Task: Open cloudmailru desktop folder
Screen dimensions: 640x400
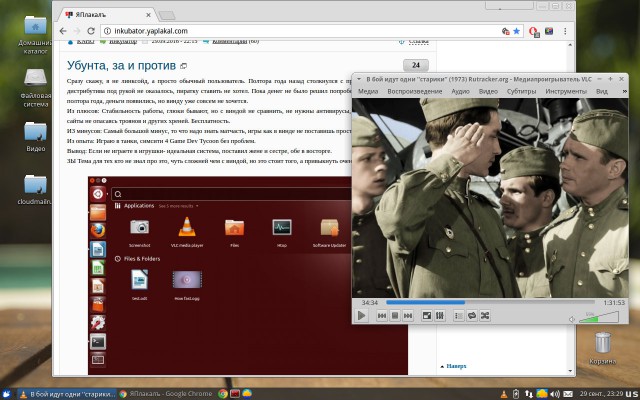Action: click(36, 189)
